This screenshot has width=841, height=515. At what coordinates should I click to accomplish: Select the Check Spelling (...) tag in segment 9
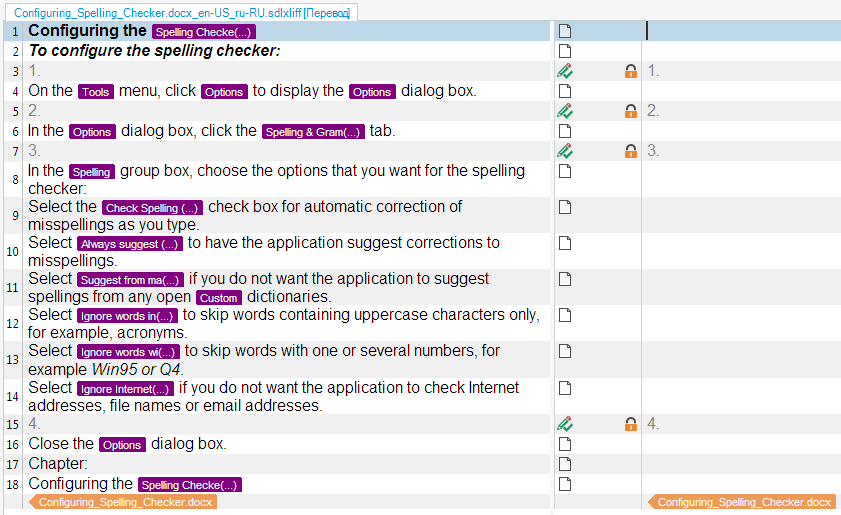[153, 208]
